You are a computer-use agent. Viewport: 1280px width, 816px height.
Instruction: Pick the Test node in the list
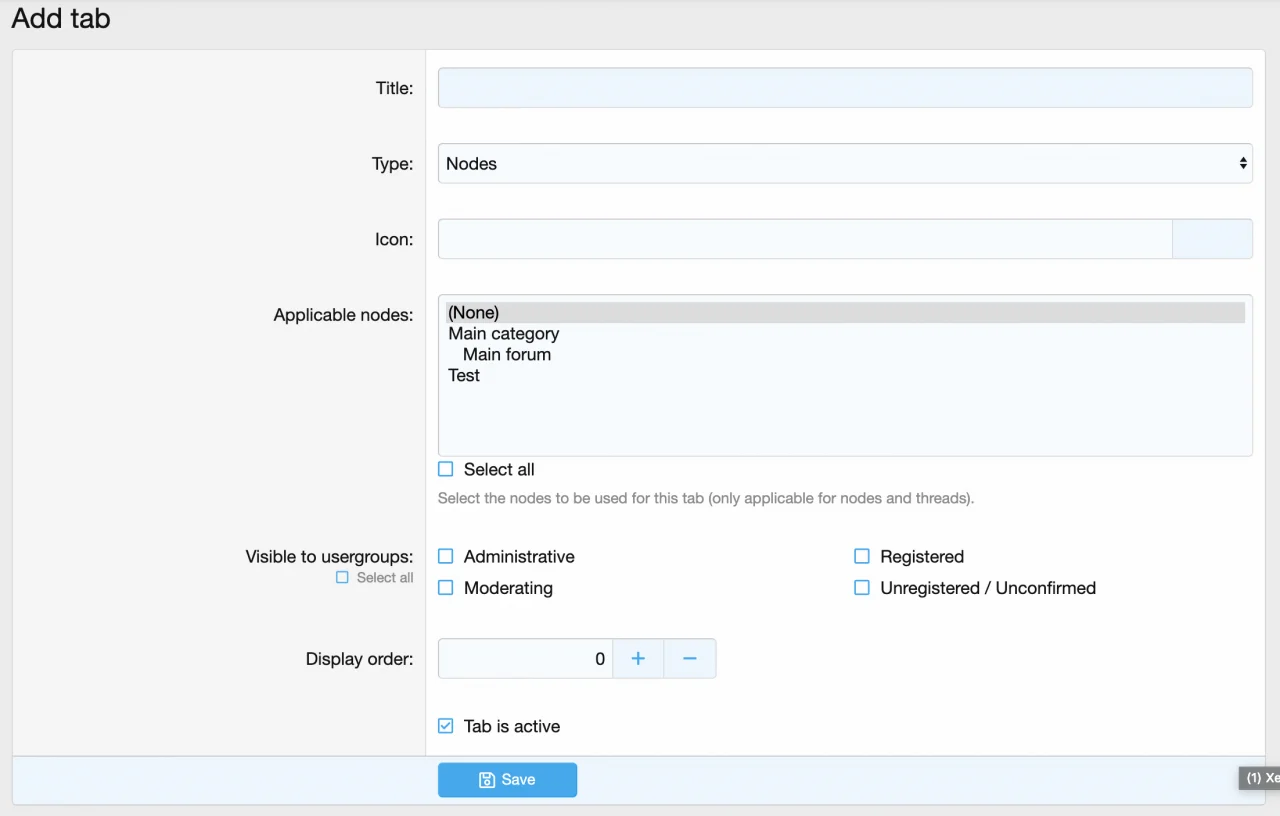pos(464,376)
